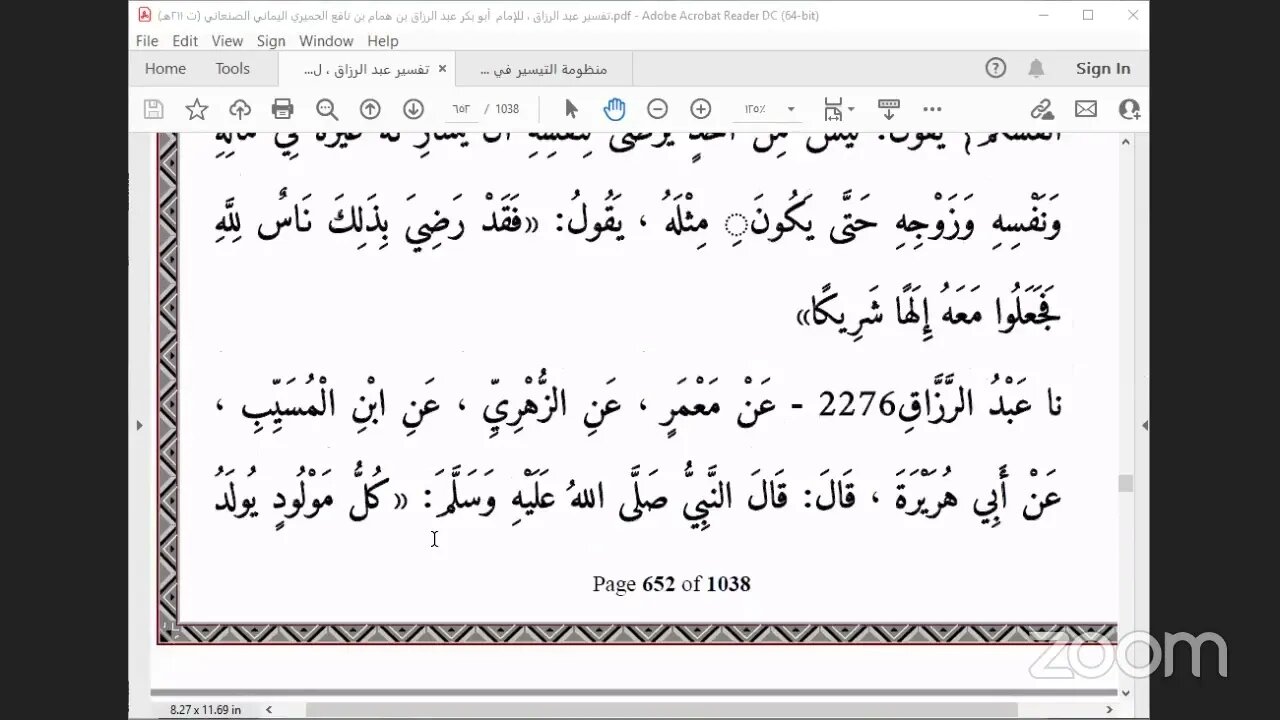Click the cloud upload icon
Viewport: 1280px width, 720px height.
click(240, 109)
